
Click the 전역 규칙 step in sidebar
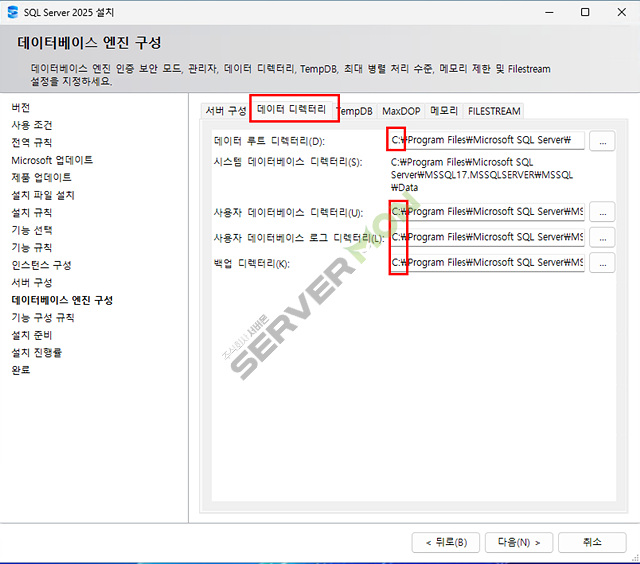point(32,143)
